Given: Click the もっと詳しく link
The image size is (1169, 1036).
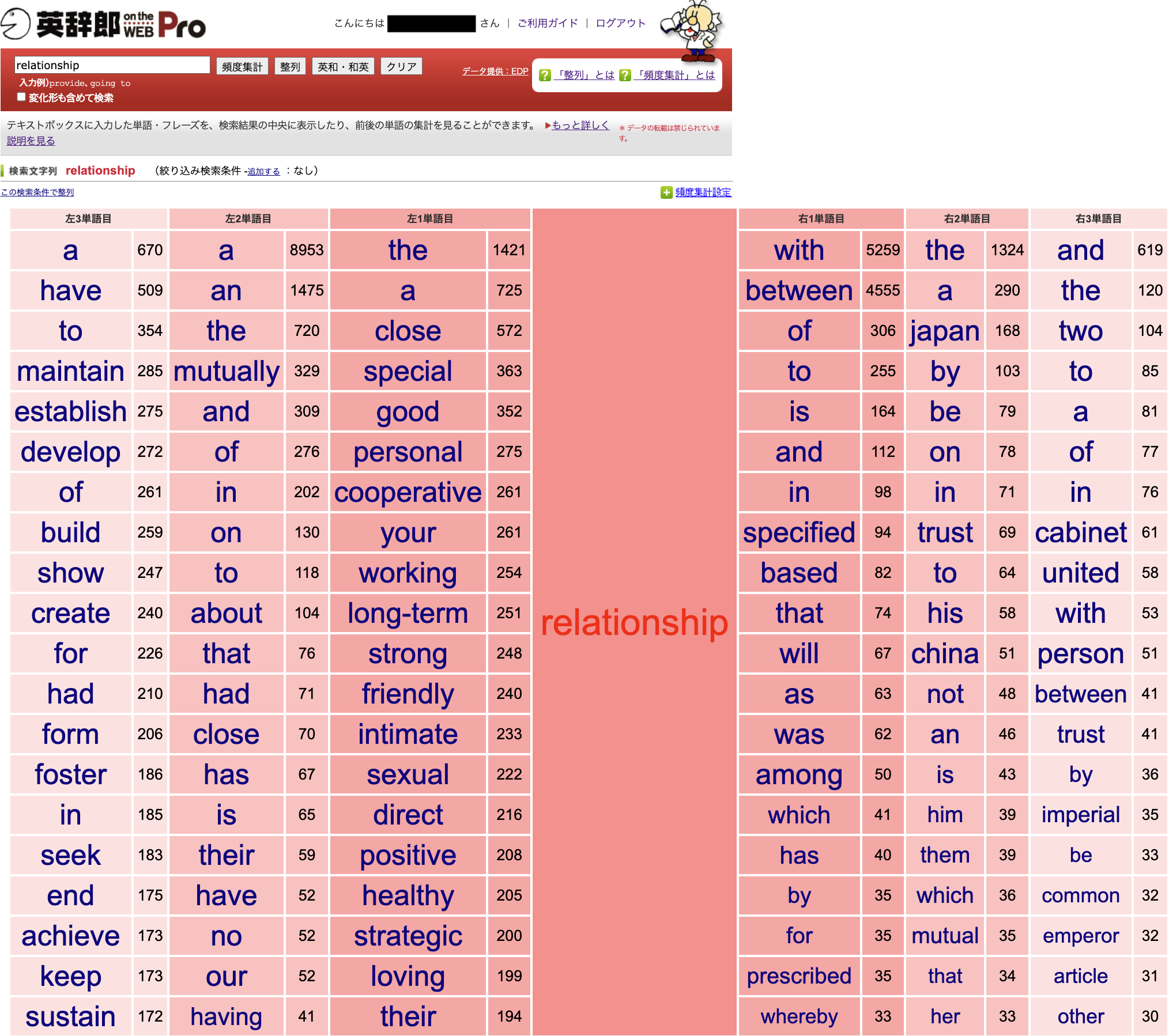Looking at the screenshot, I should pos(580,125).
